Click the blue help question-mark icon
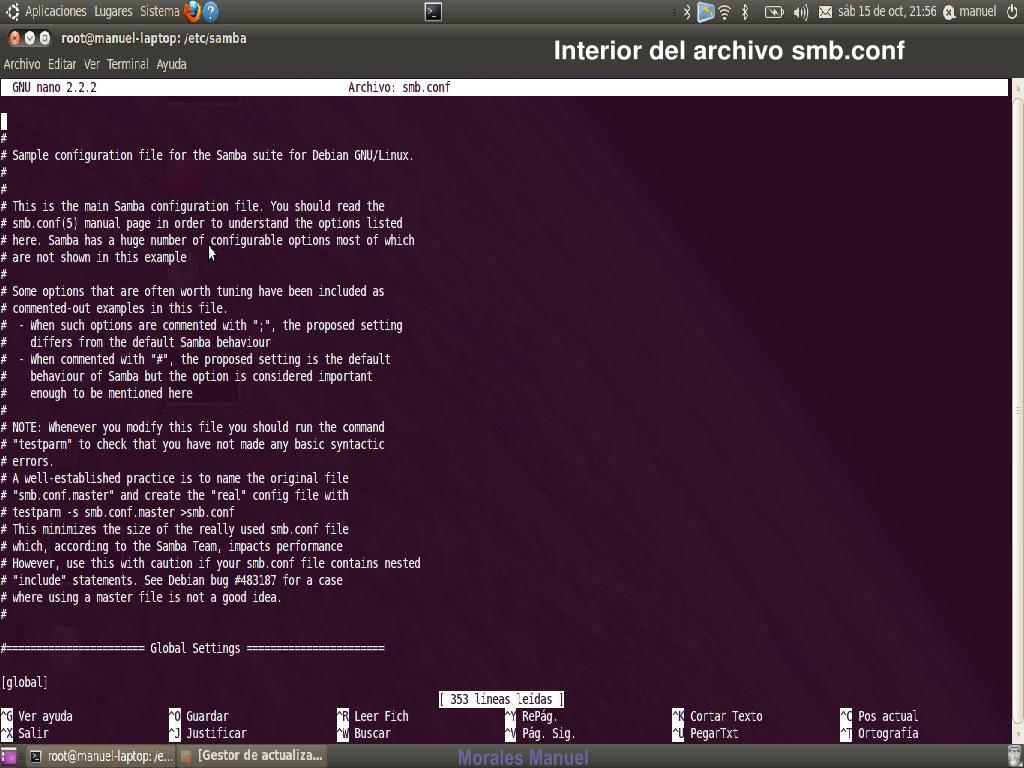The image size is (1024, 768). (210, 12)
